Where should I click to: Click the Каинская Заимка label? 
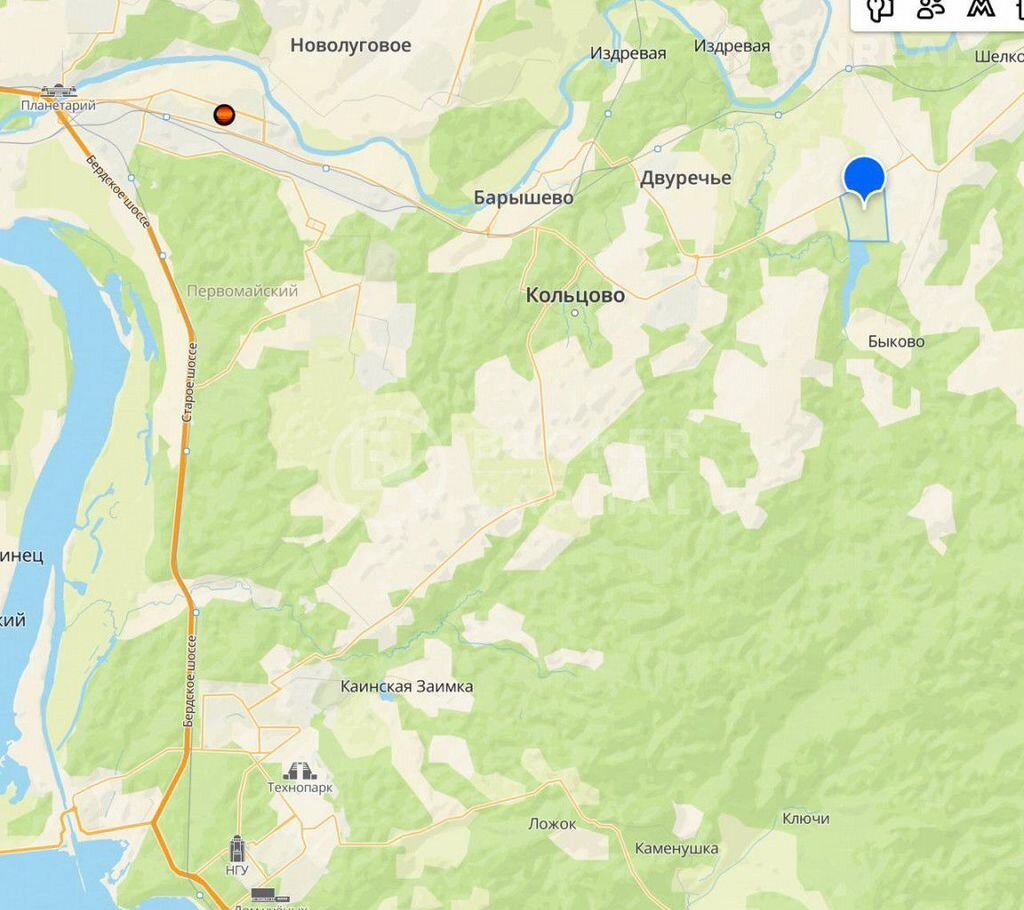click(407, 687)
